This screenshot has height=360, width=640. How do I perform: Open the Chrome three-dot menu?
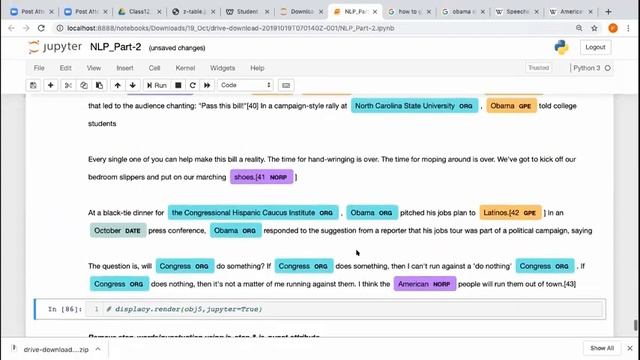coord(628,28)
